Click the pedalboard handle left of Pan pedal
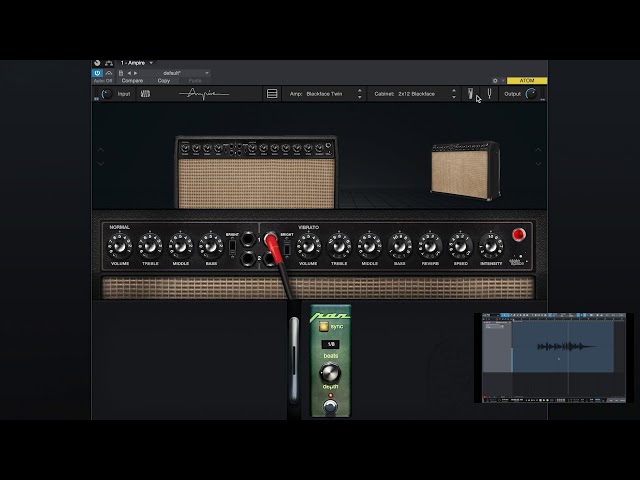Image resolution: width=640 pixels, height=480 pixels. click(294, 360)
